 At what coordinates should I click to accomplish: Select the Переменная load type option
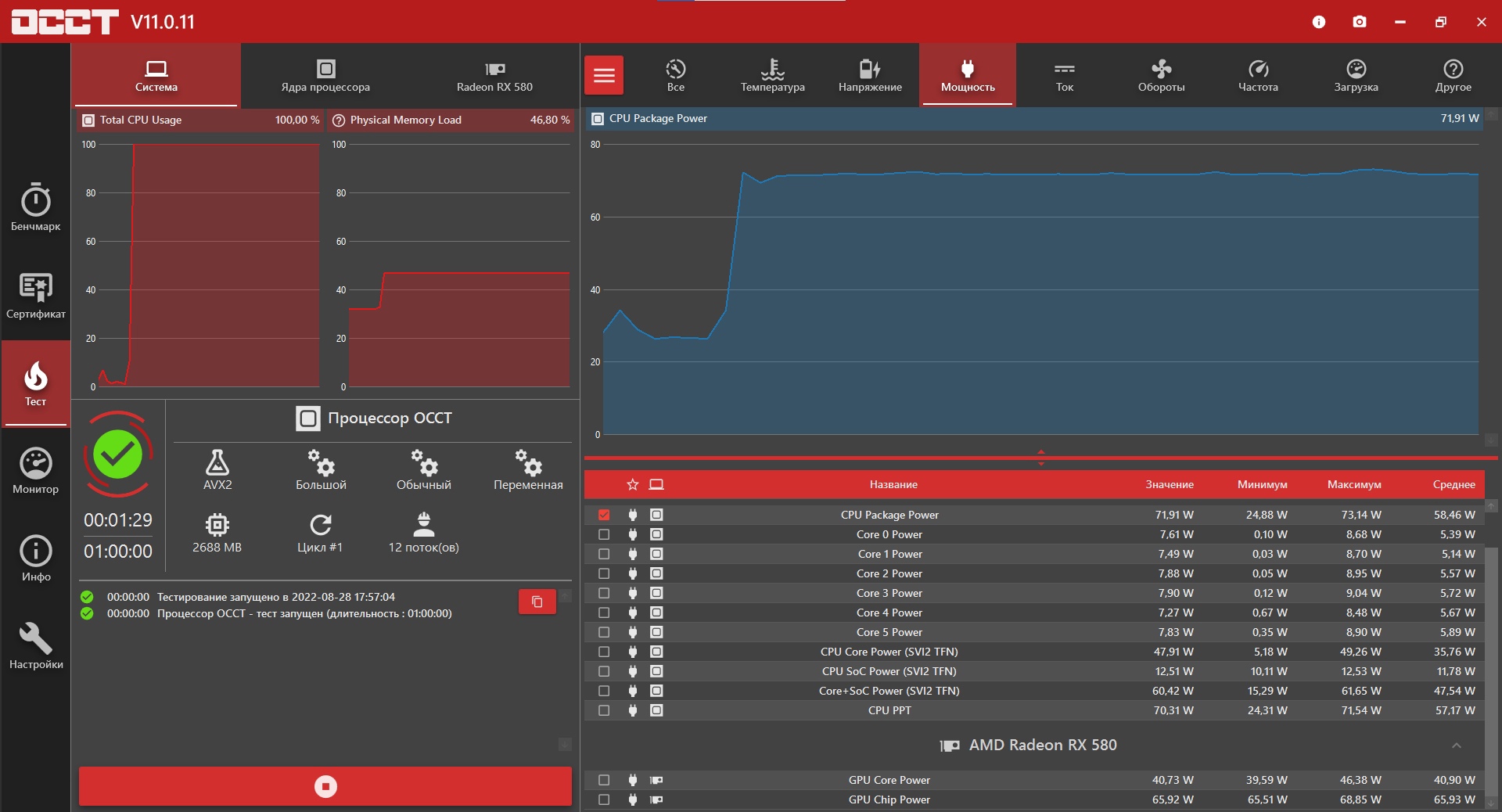coord(528,469)
